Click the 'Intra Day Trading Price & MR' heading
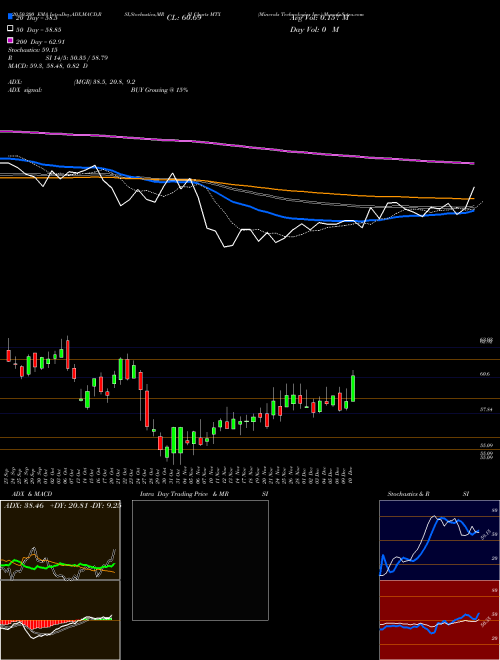The height and width of the screenshot is (660, 500). [184, 494]
